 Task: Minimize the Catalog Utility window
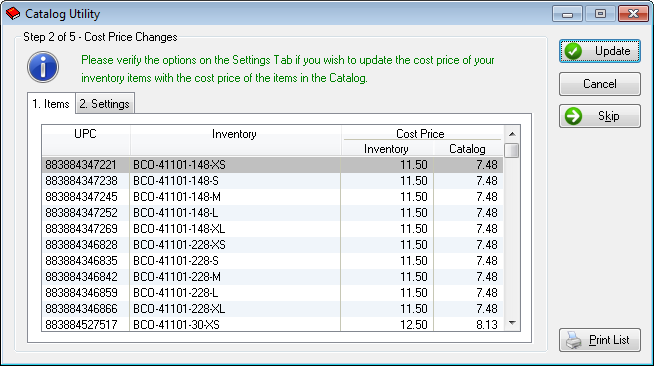coord(567,14)
